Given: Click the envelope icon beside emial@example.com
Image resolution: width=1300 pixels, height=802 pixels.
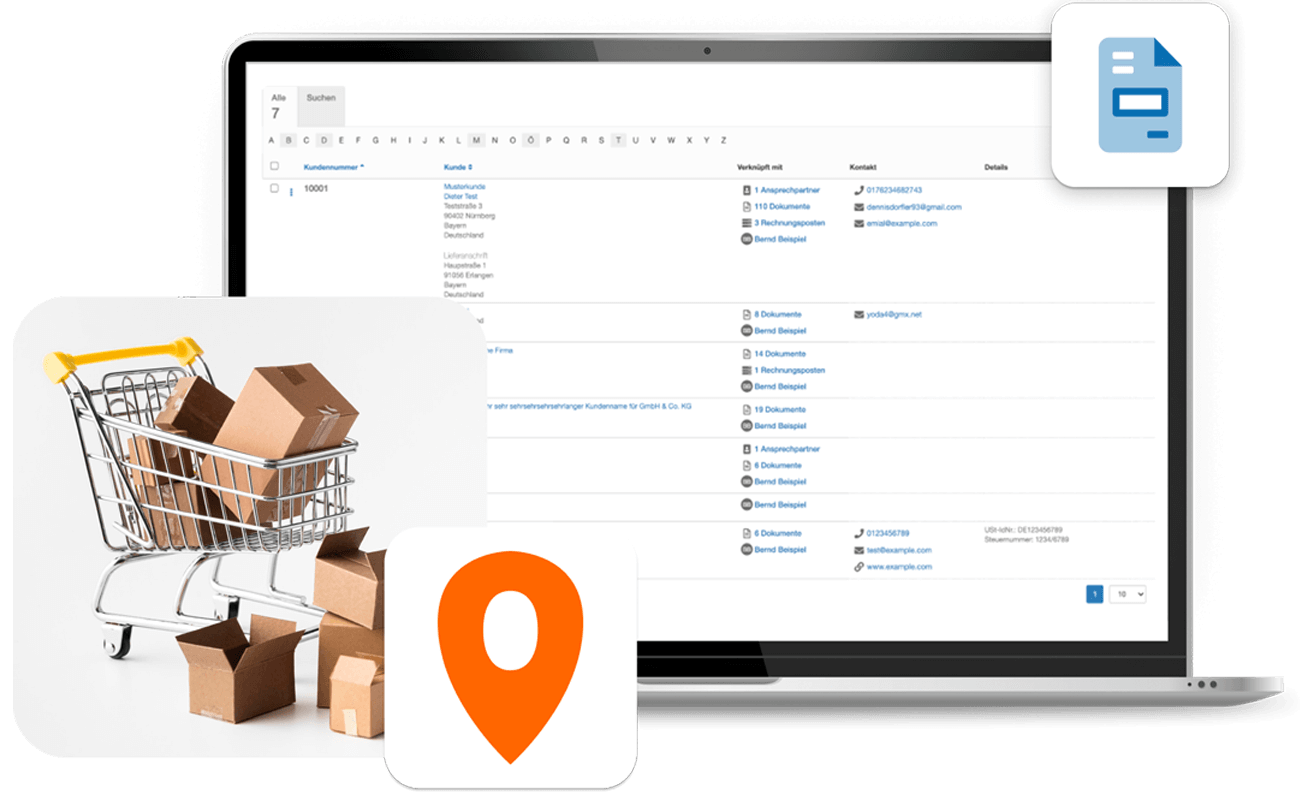Looking at the screenshot, I should (x=859, y=224).
